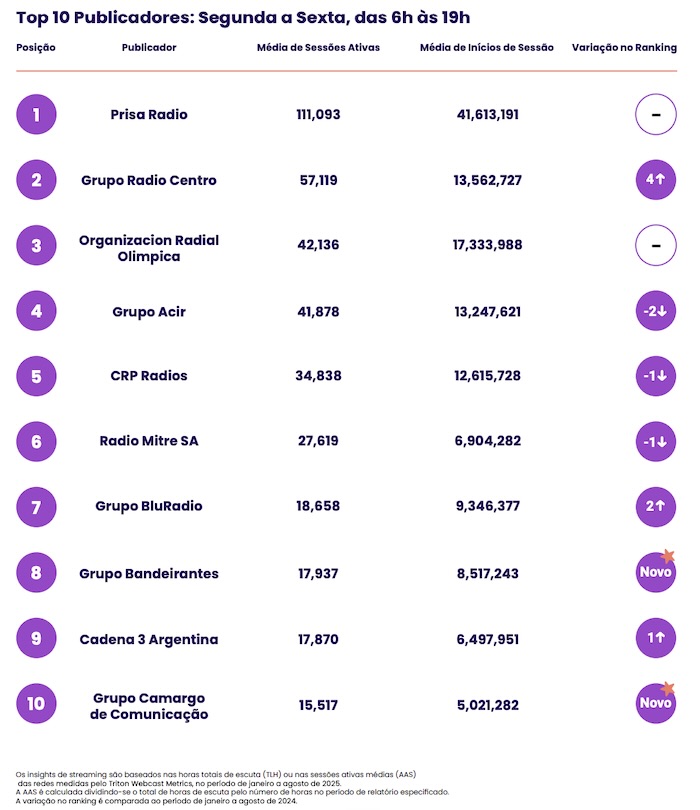Click the Top 10 Publicadores title

[x=242, y=18]
